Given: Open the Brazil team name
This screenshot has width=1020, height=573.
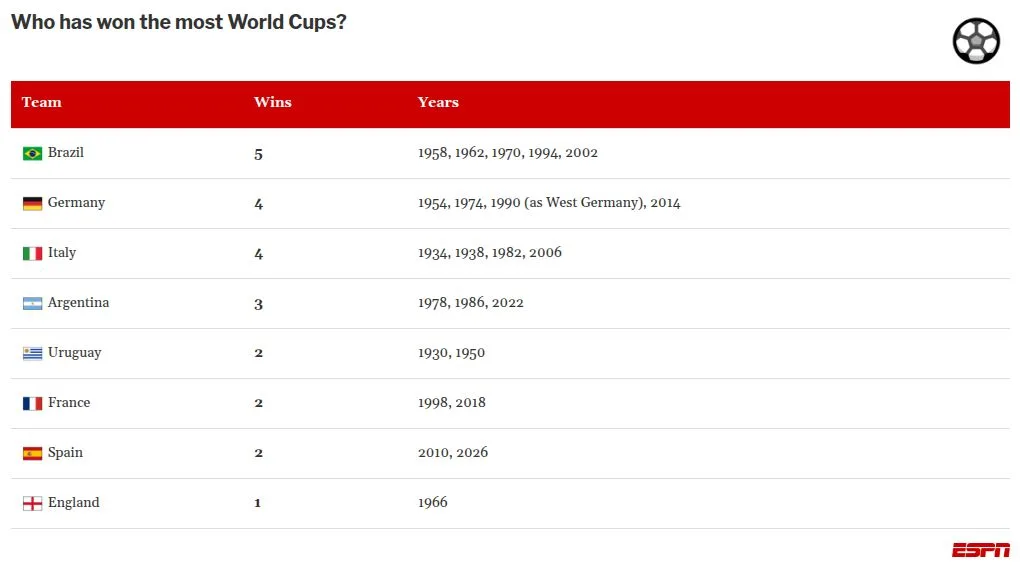Looking at the screenshot, I should pos(66,152).
